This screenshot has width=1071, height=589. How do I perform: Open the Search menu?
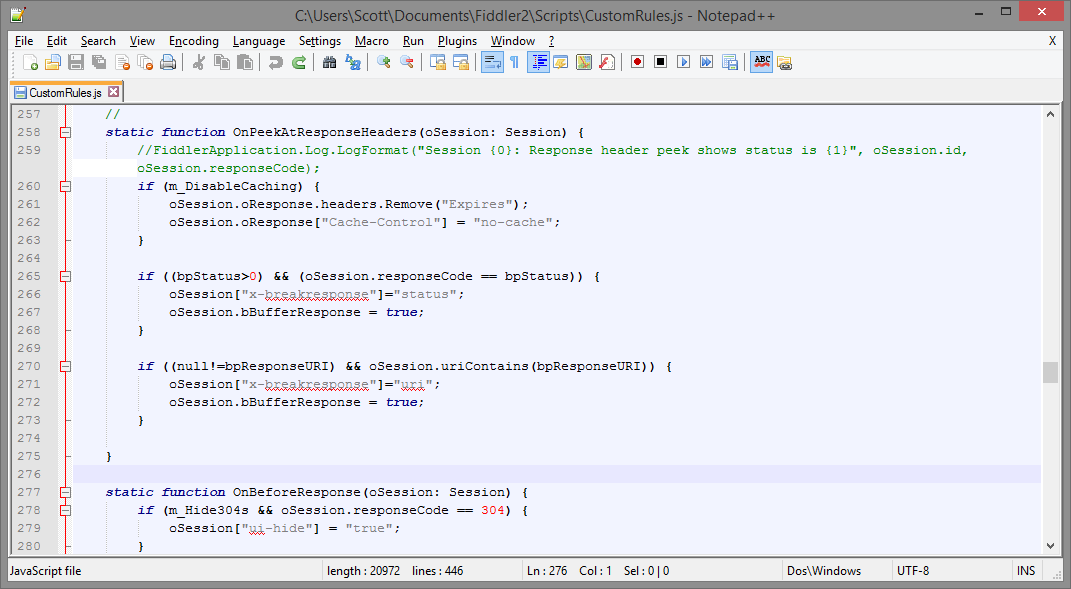coord(98,41)
